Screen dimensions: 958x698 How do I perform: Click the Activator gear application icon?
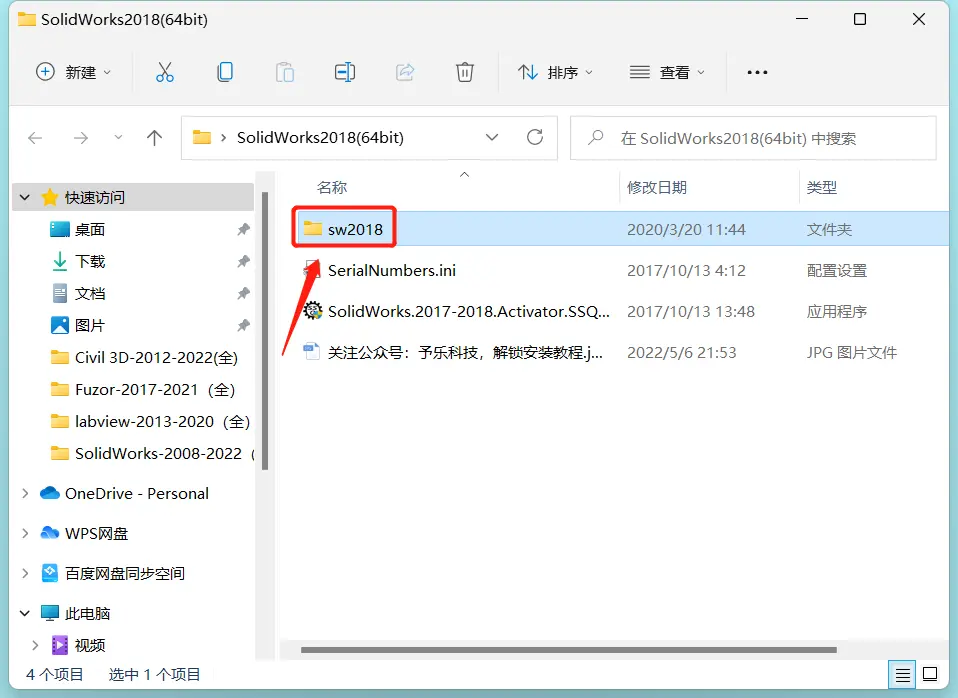[x=313, y=311]
